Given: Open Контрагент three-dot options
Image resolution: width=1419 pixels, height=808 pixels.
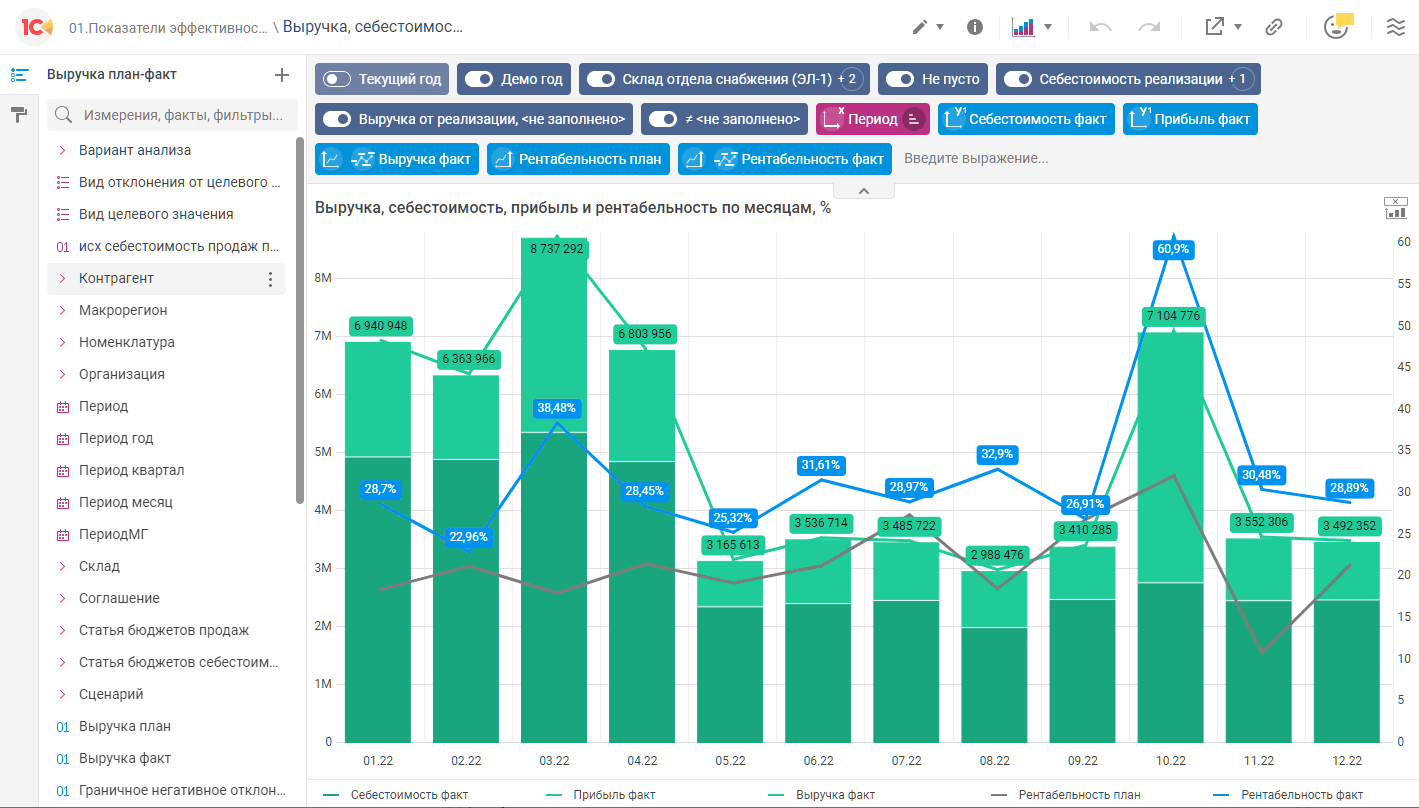Looking at the screenshot, I should click(x=270, y=279).
